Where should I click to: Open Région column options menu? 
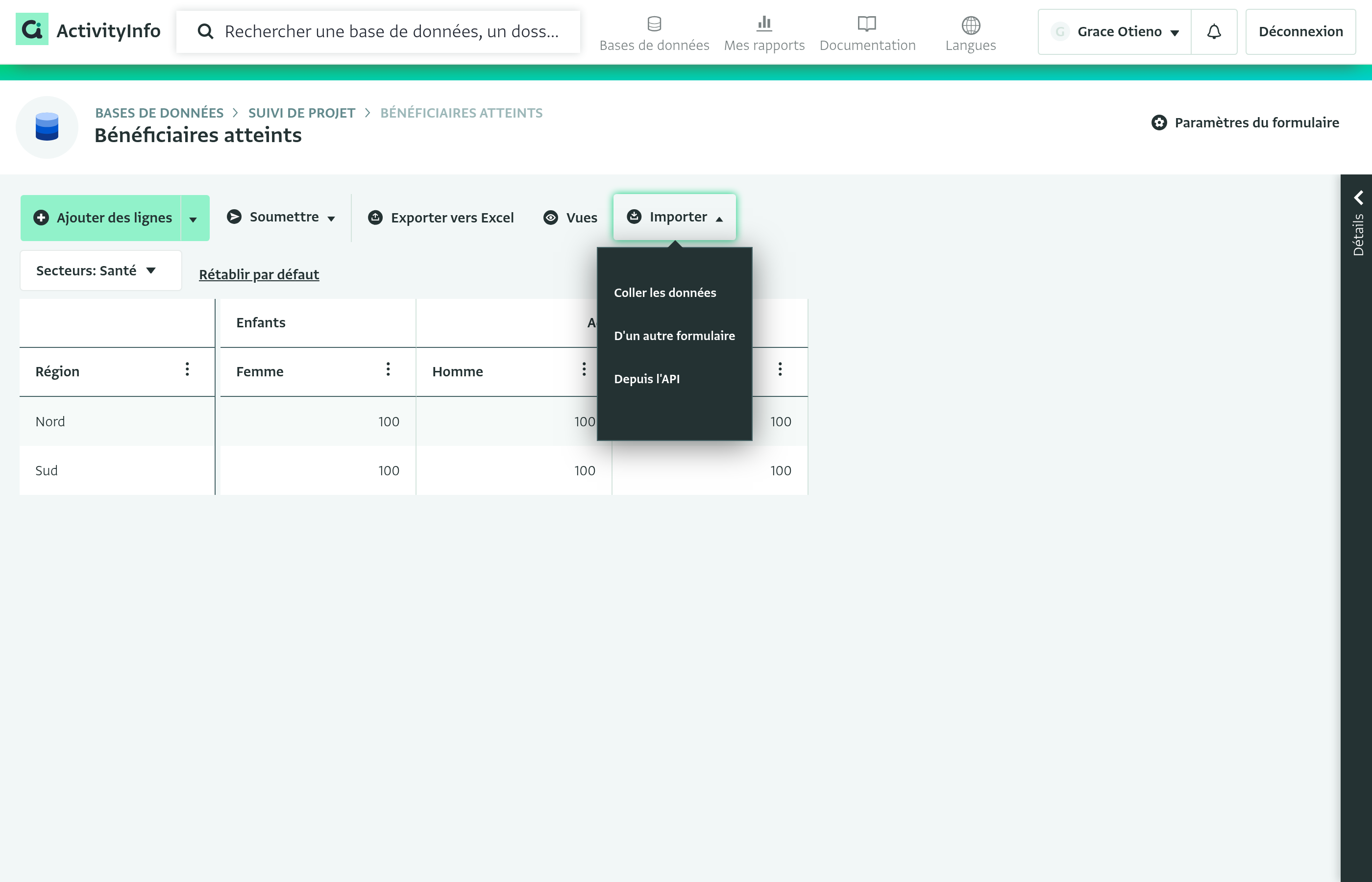tap(187, 369)
